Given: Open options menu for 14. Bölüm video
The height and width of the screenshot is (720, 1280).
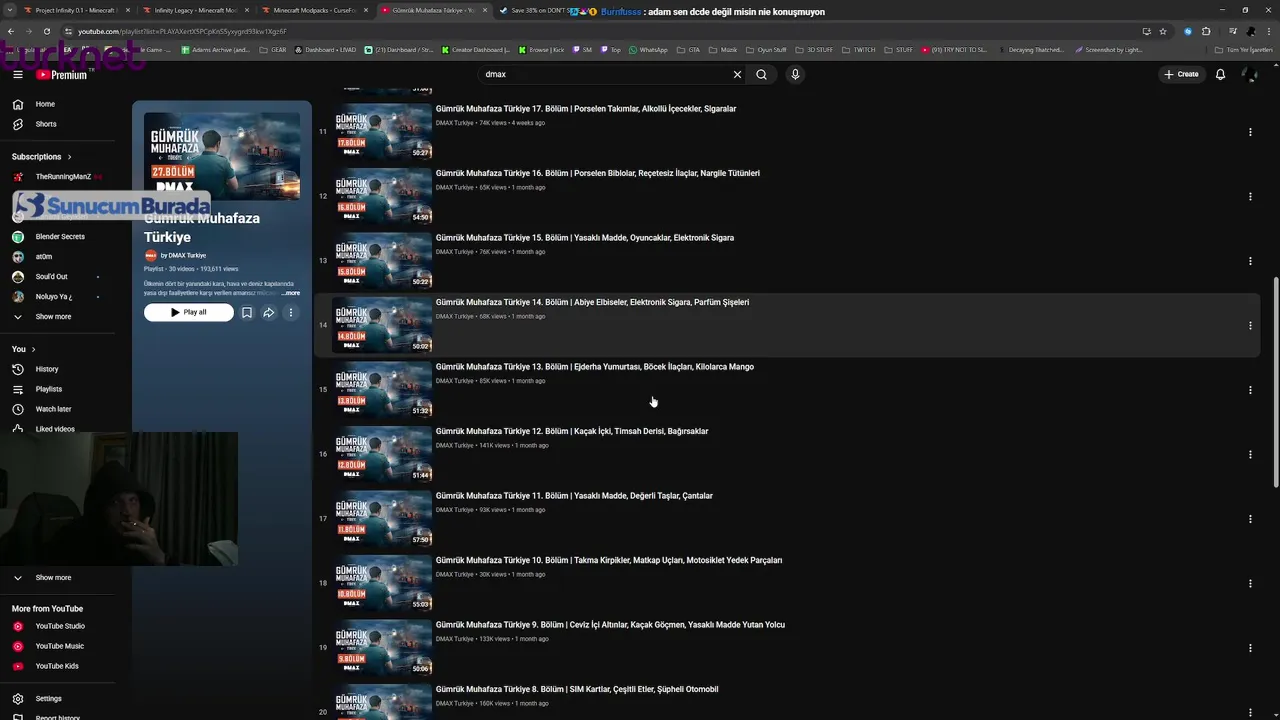Looking at the screenshot, I should pyautogui.click(x=1250, y=325).
